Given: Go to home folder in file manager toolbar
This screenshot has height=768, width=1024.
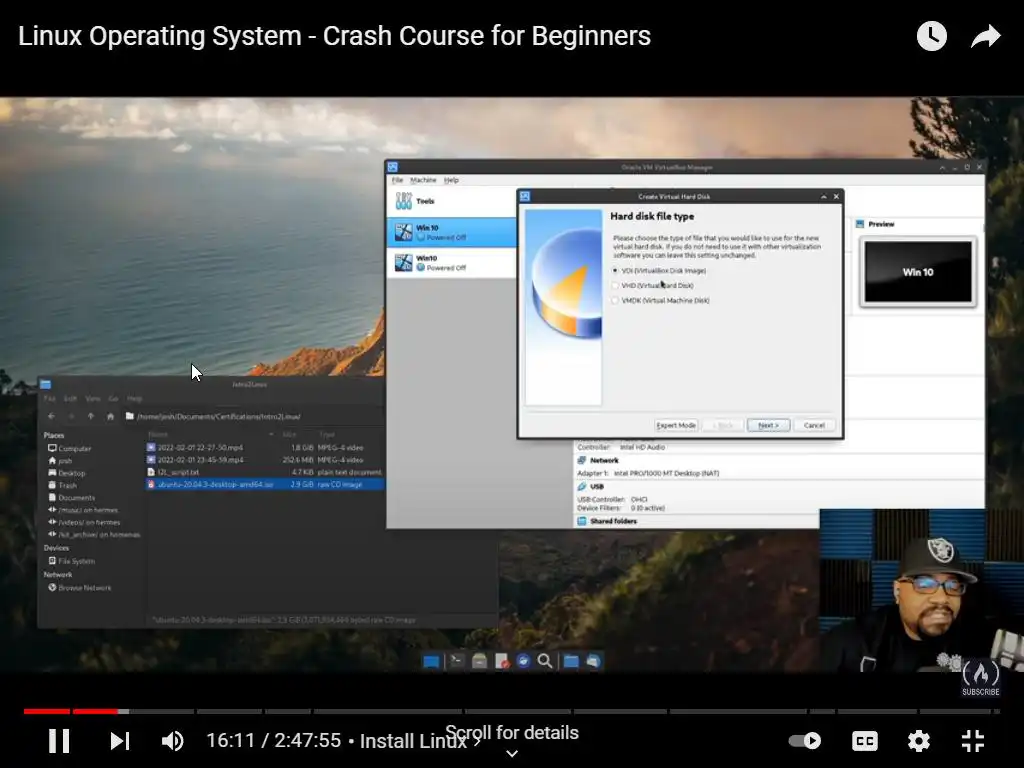Looking at the screenshot, I should click(x=110, y=416).
